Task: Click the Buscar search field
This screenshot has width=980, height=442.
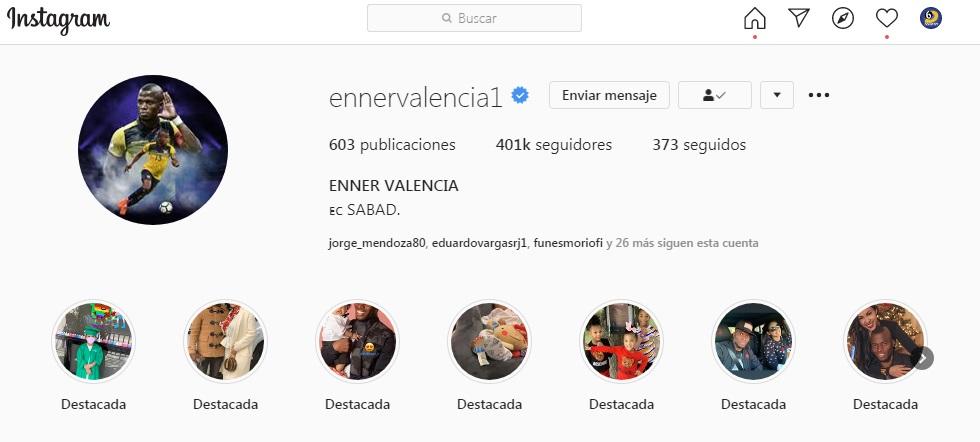Action: click(474, 18)
